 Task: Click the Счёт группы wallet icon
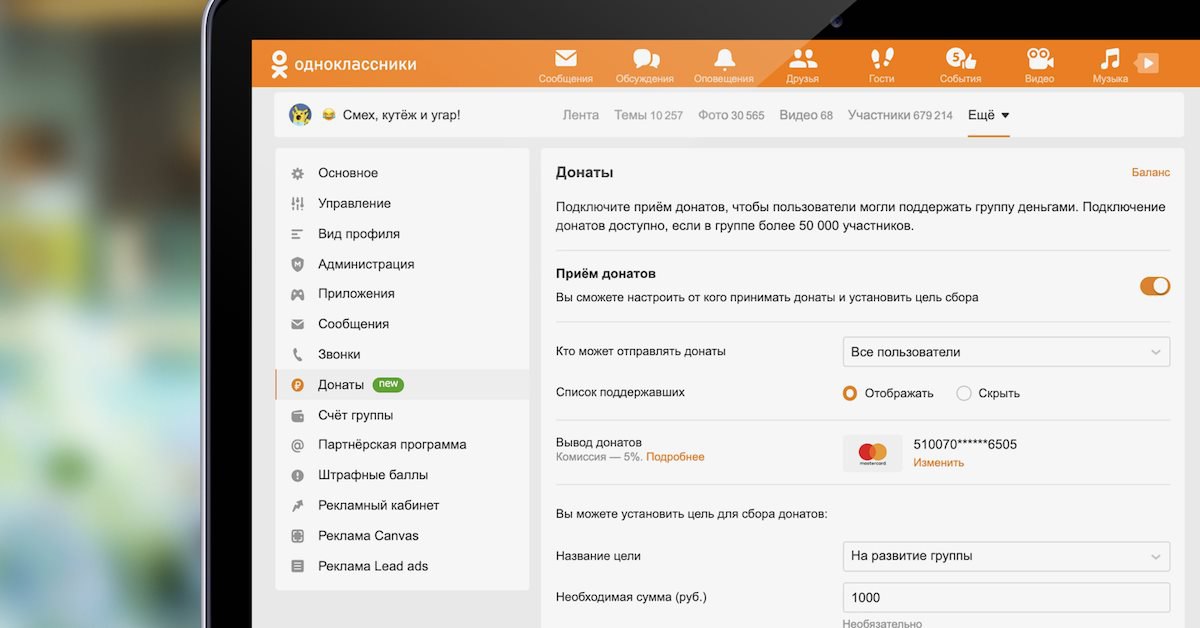297,415
